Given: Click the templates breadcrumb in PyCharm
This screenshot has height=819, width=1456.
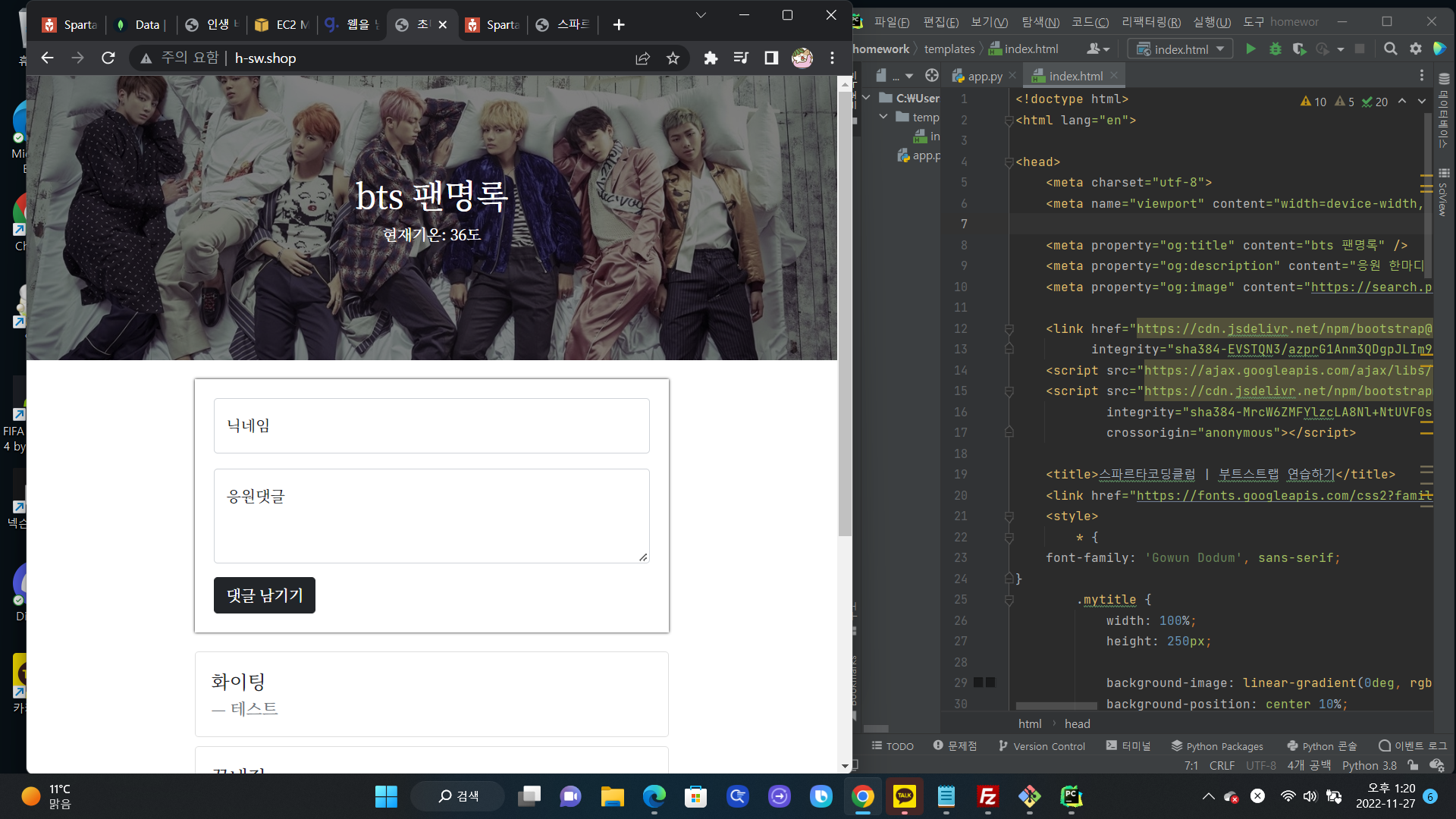Looking at the screenshot, I should (949, 49).
